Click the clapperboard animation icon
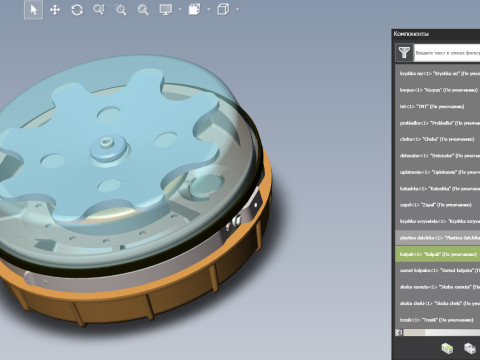Viewport: 480px width, 360px height. pyautogui.click(x=195, y=9)
